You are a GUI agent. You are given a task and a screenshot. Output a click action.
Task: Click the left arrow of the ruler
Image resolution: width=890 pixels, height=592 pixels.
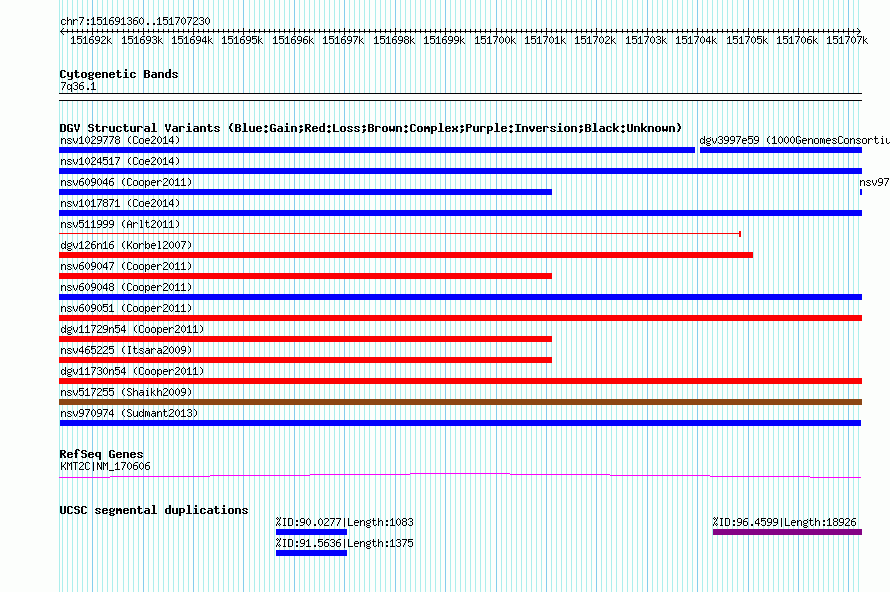click(62, 32)
